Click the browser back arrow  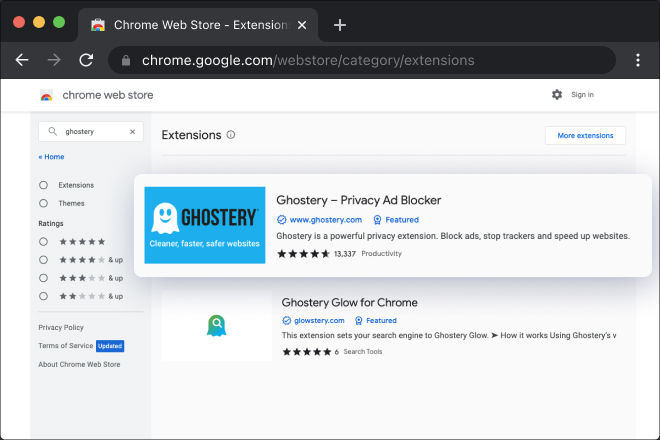tap(22, 60)
